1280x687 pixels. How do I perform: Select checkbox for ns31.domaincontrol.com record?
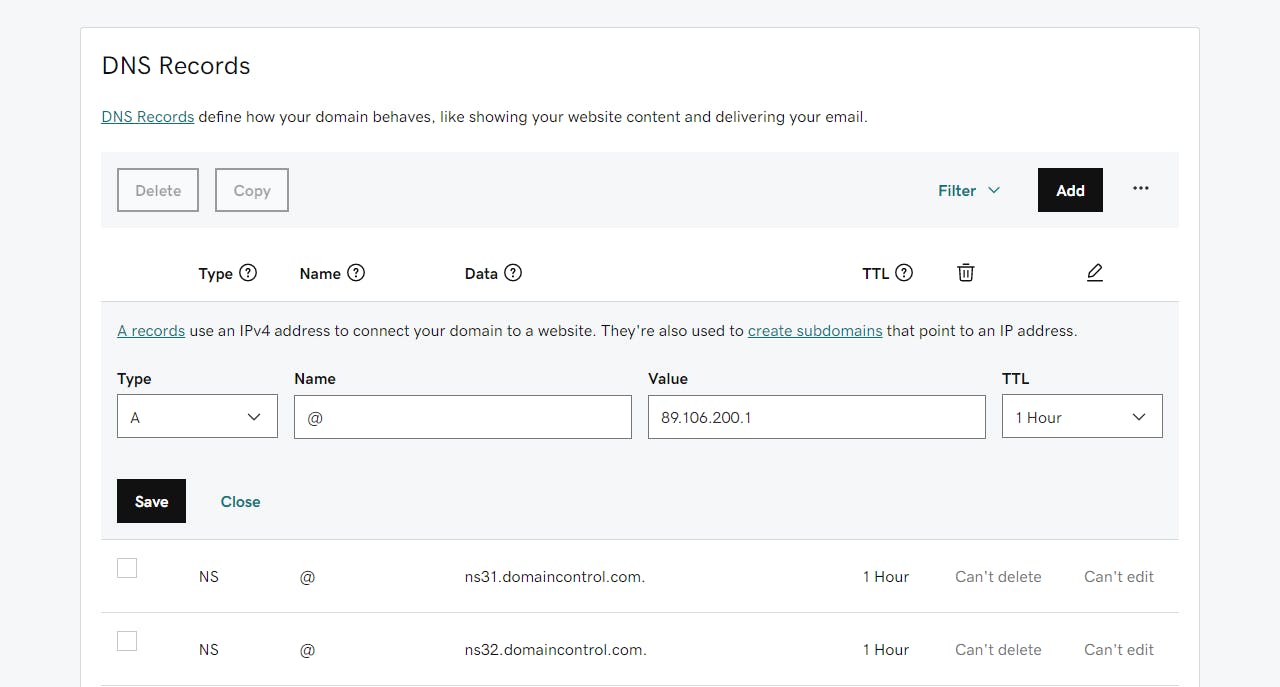(x=127, y=568)
